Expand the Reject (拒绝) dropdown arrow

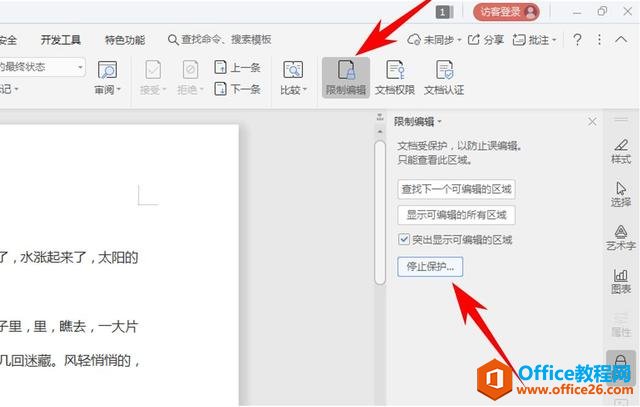pyautogui.click(x=202, y=90)
